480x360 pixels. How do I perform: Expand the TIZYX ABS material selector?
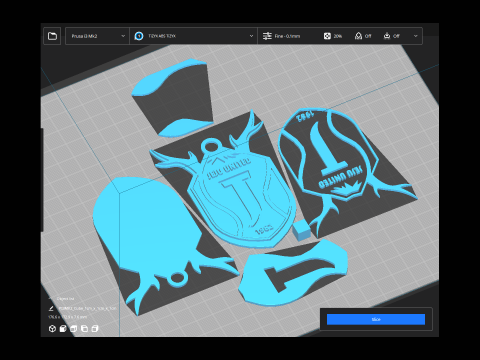(193, 36)
